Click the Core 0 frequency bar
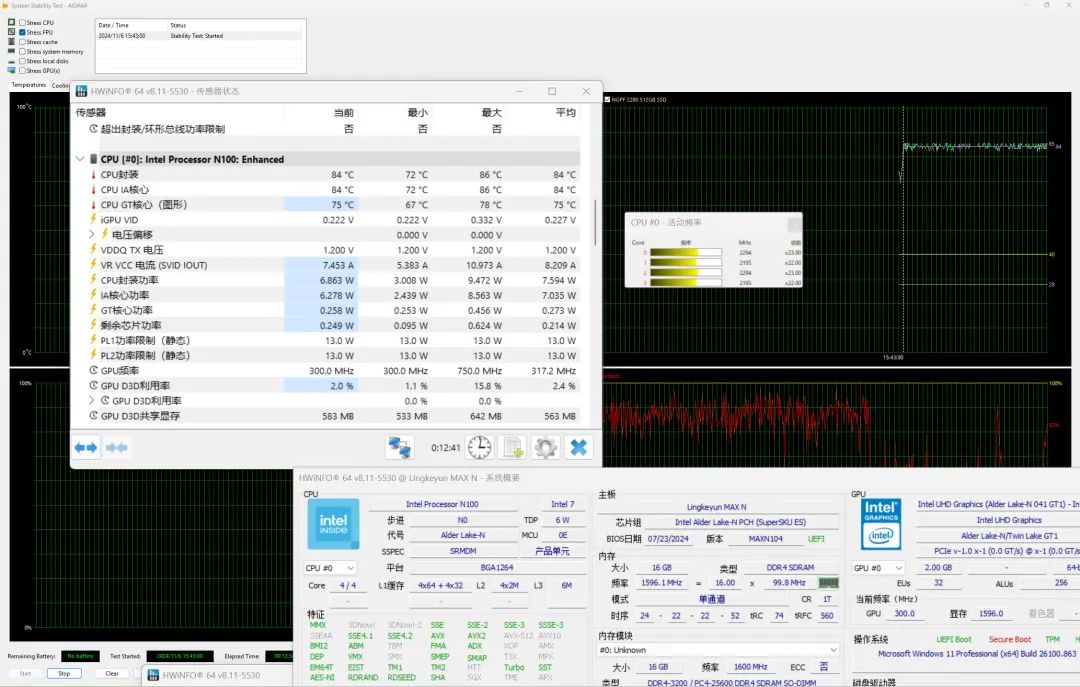1080x687 pixels. 685,253
